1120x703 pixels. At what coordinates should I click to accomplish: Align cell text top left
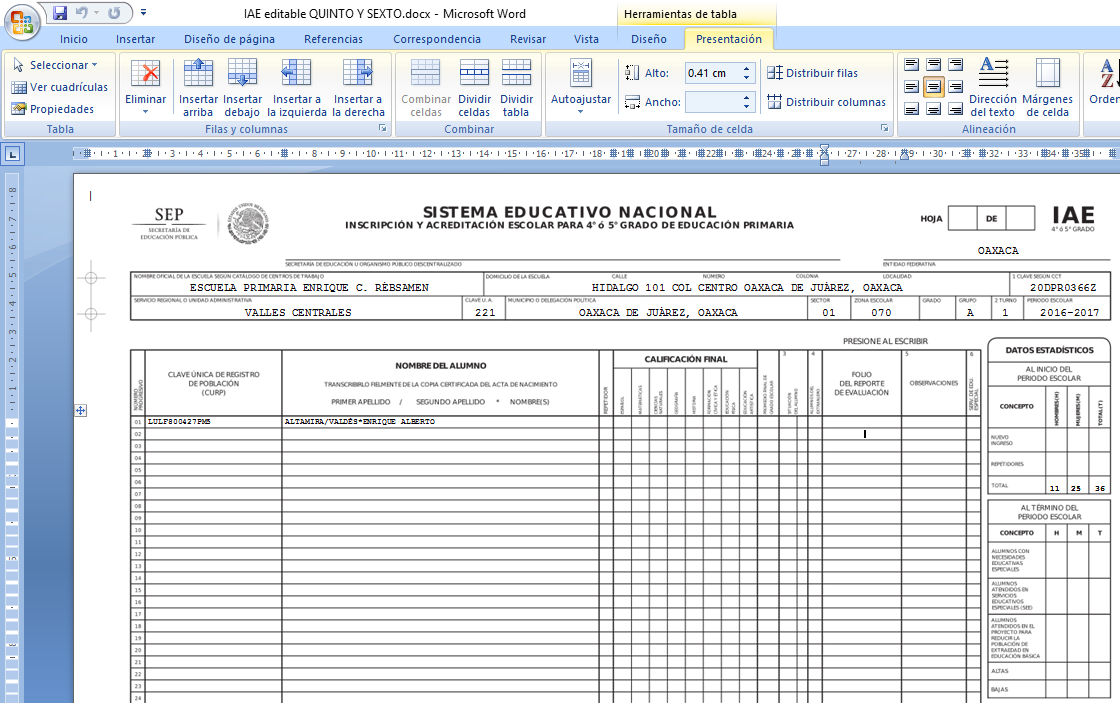tap(911, 64)
